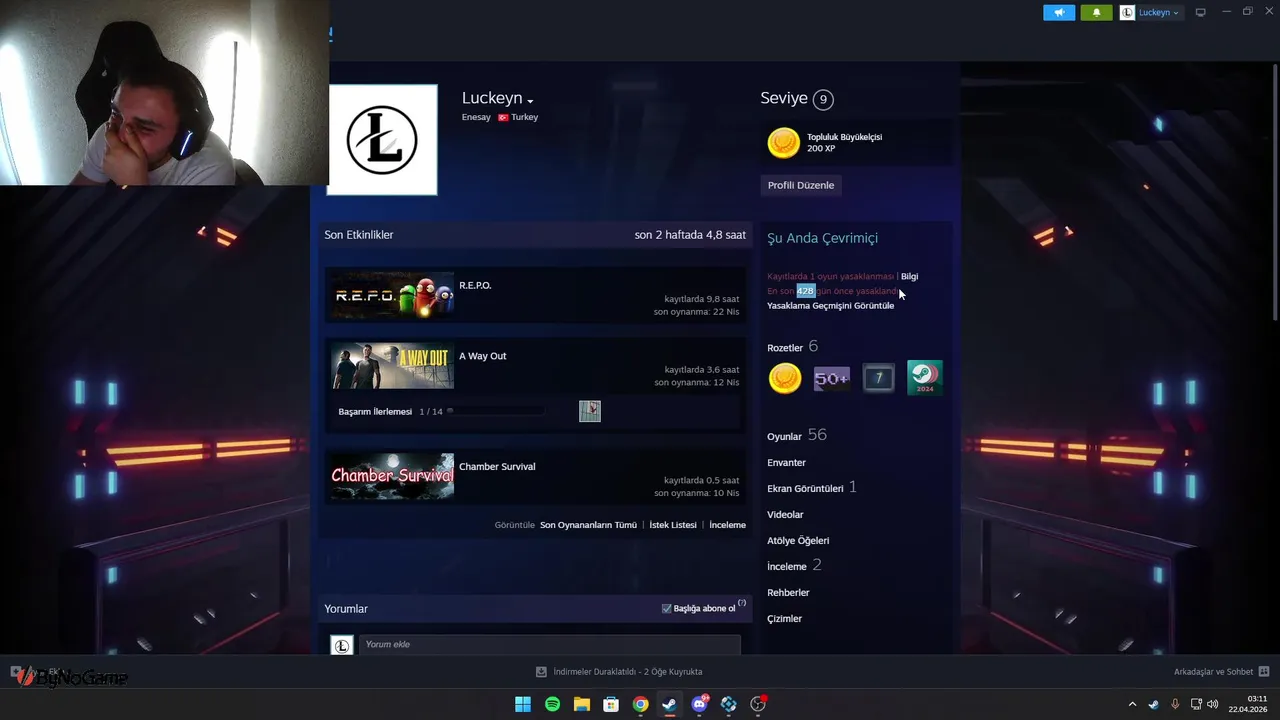This screenshot has width=1280, height=720.
Task: Open the Videolar link
Action: [785, 514]
